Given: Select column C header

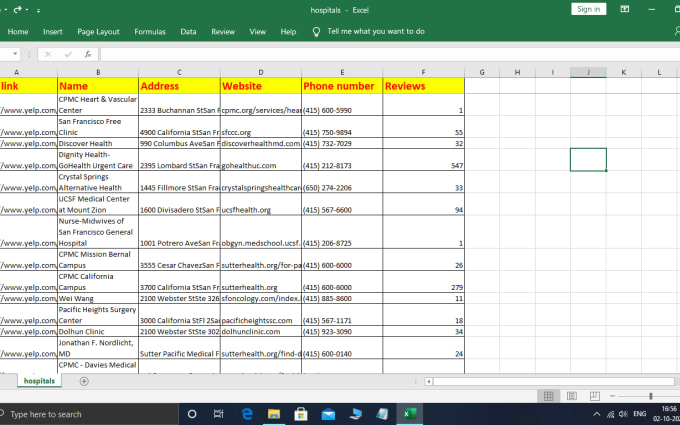Looking at the screenshot, I should (179, 72).
